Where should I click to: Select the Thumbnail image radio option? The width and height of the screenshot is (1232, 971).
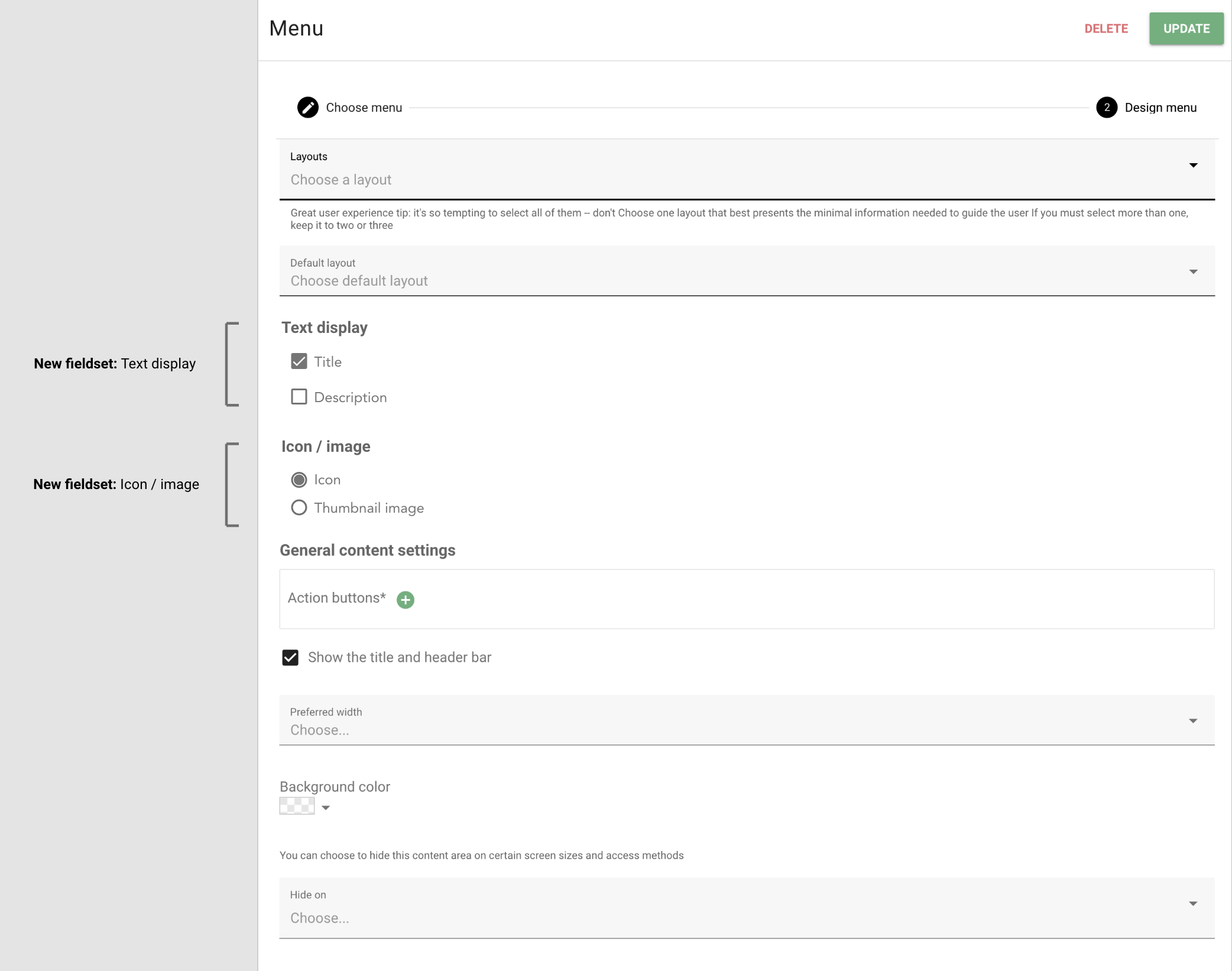click(x=299, y=508)
